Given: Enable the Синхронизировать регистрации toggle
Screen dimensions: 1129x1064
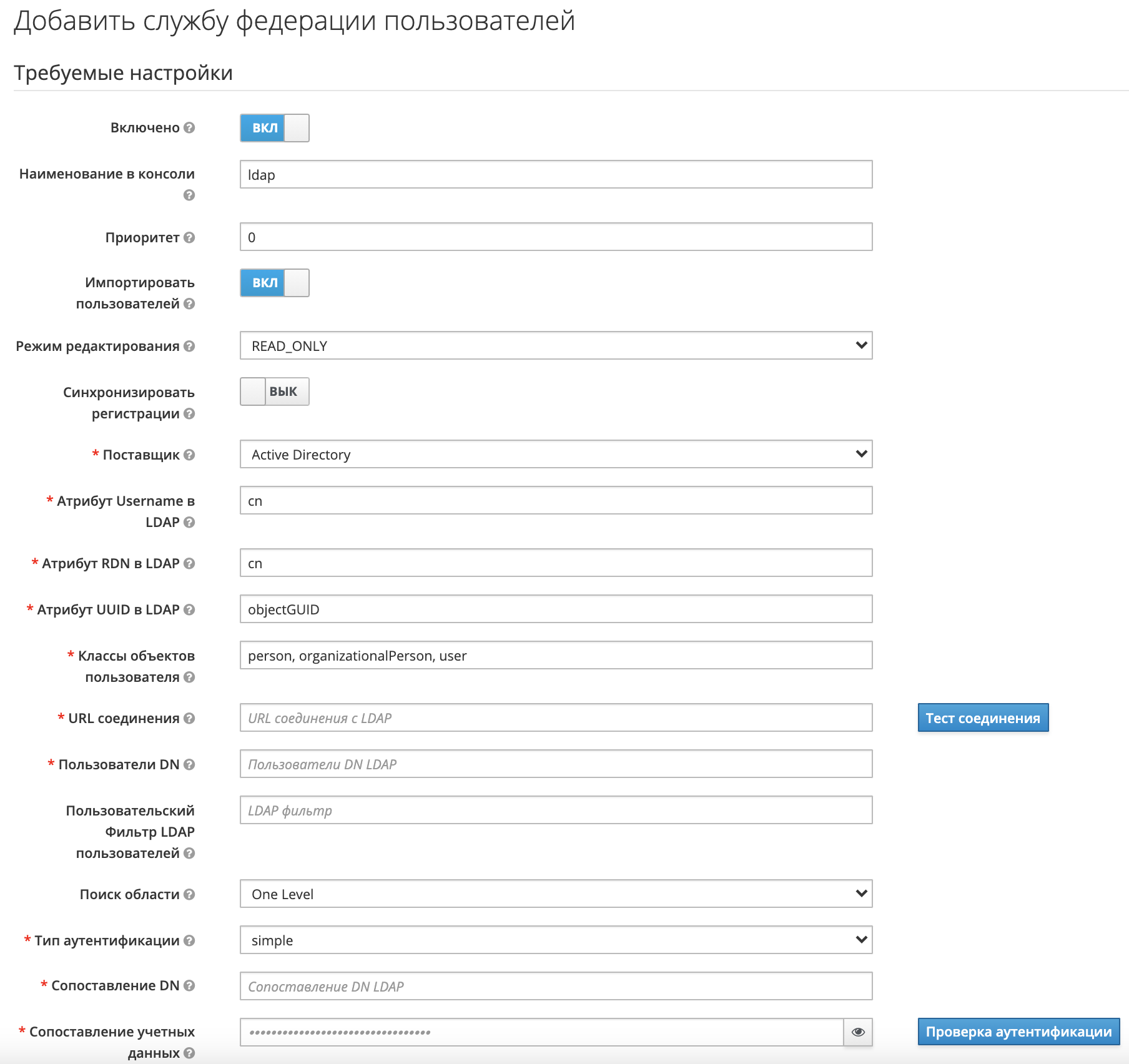Looking at the screenshot, I should click(x=274, y=391).
